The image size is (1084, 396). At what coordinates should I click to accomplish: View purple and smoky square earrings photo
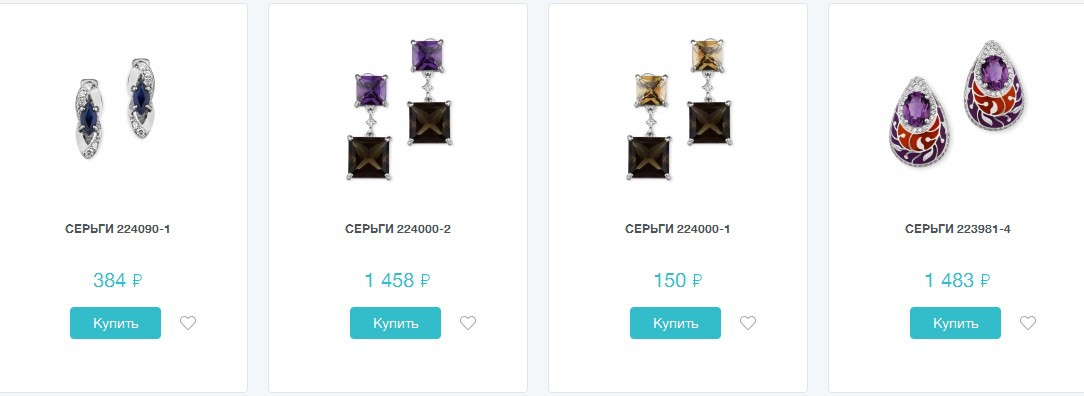399,109
